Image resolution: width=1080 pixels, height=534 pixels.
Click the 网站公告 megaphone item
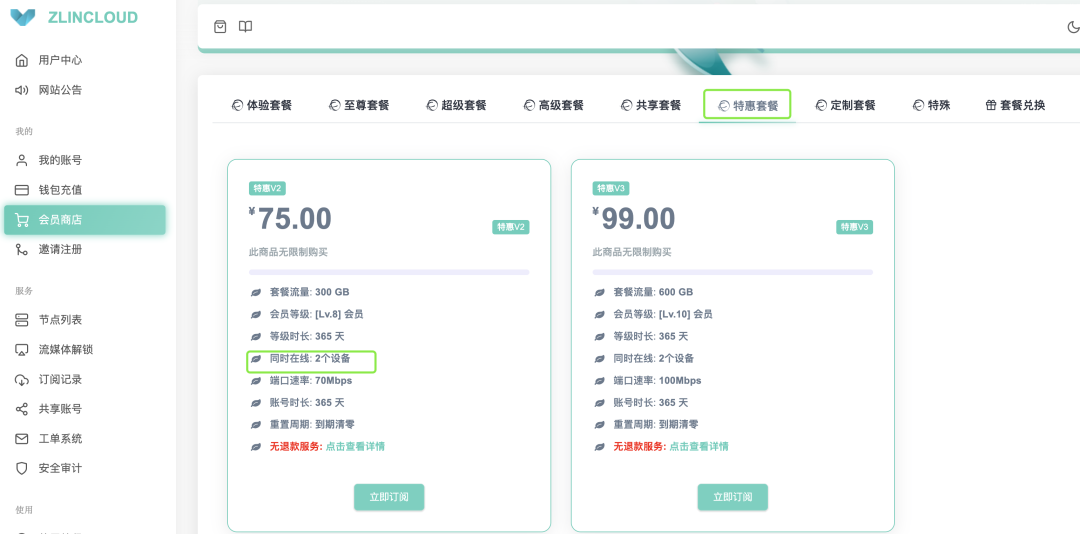coord(60,90)
